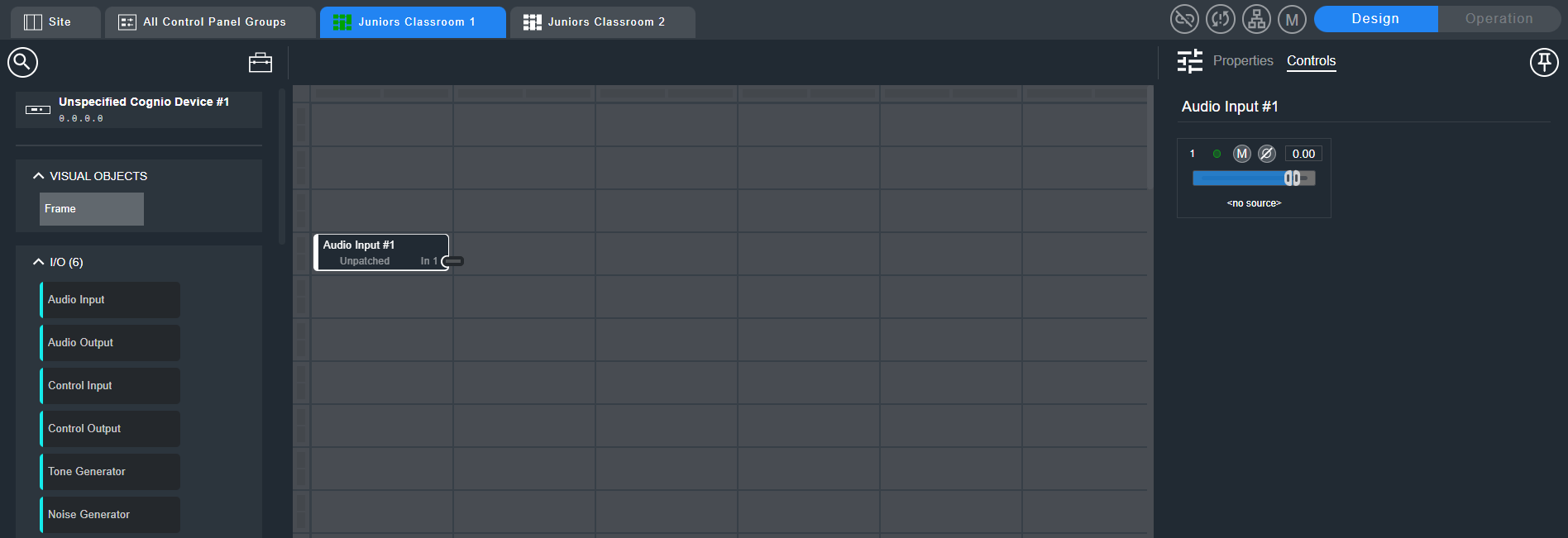
Task: Mute Audio Input #1 channel 1
Action: pyautogui.click(x=1242, y=154)
